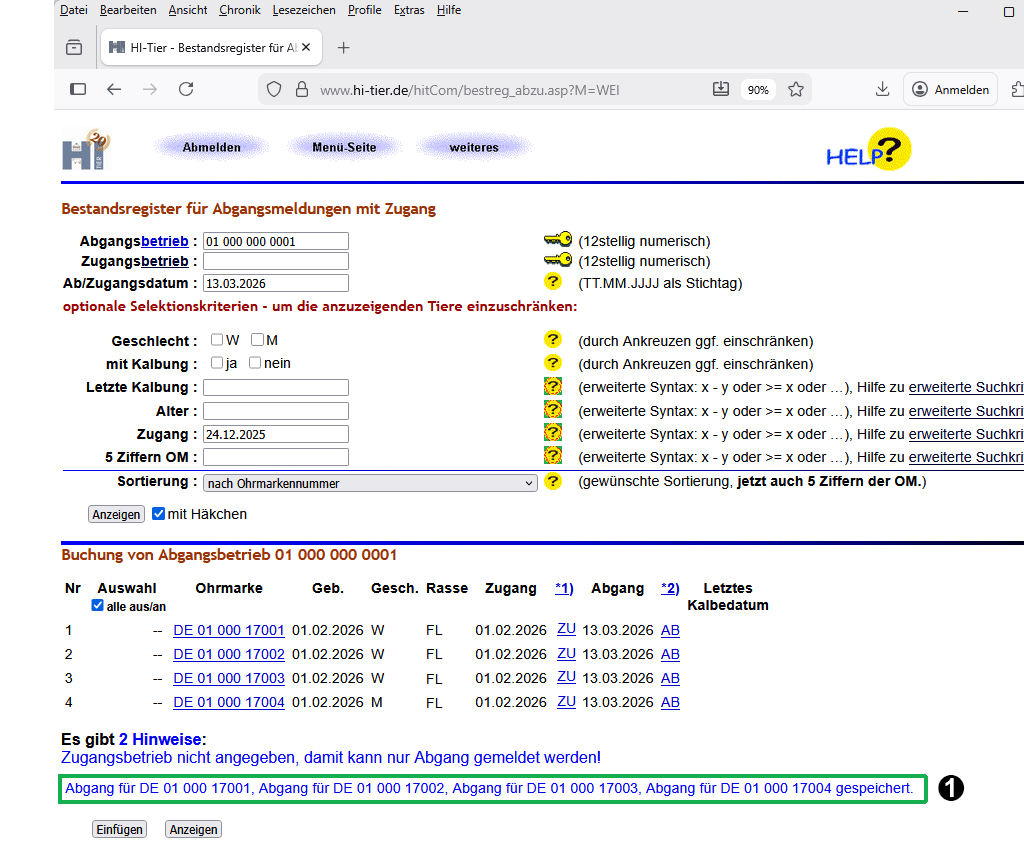Uncheck the mit Häkchen checkbox
Screen dimensions: 1024x863
[x=158, y=514]
